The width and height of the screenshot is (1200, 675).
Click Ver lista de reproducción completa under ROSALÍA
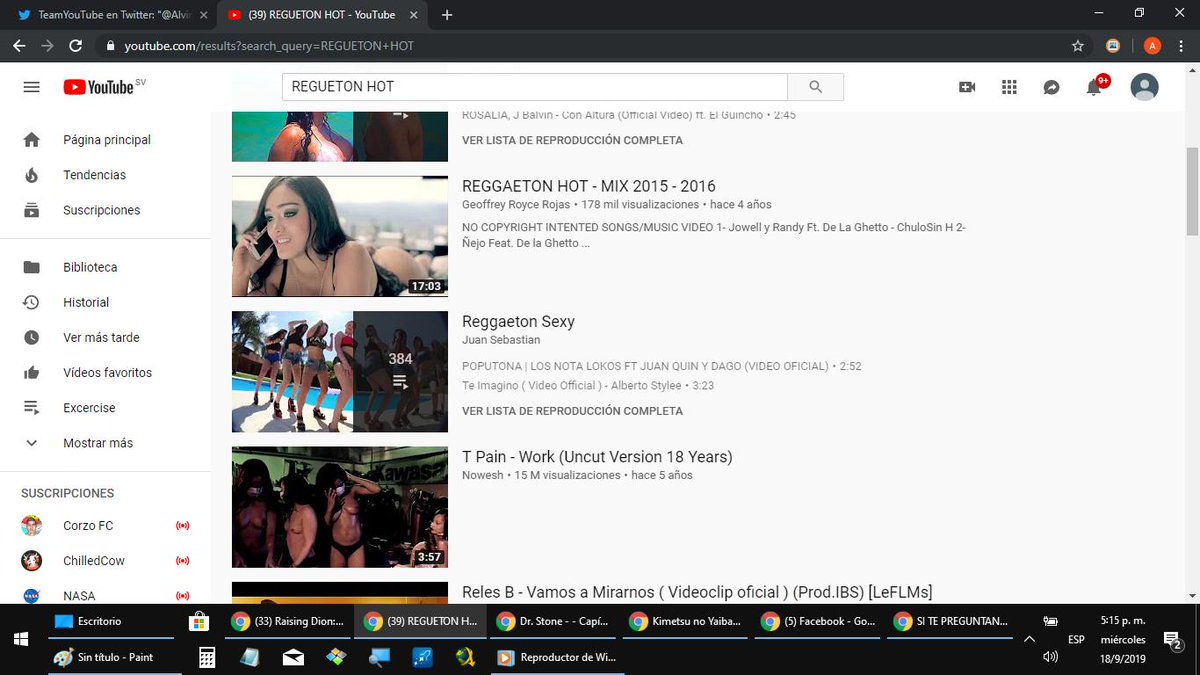point(572,140)
